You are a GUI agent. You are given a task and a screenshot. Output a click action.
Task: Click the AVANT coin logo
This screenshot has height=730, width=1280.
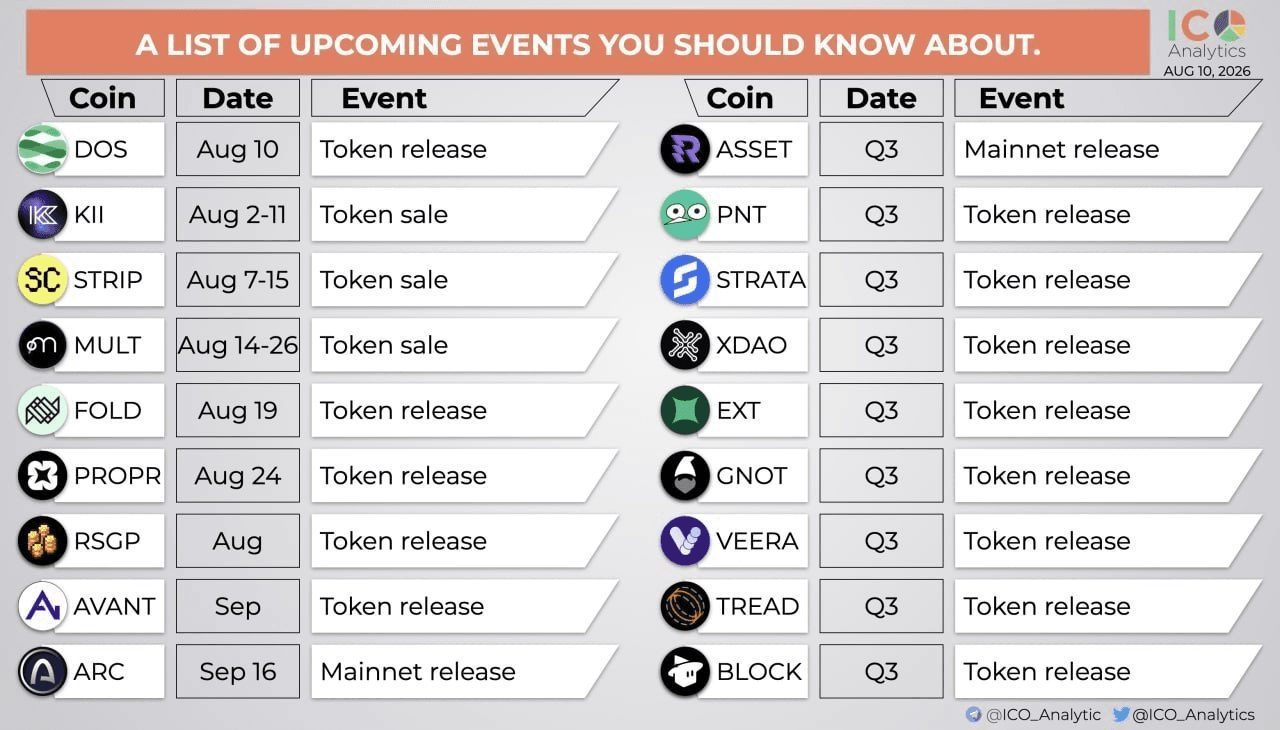pos(43,607)
